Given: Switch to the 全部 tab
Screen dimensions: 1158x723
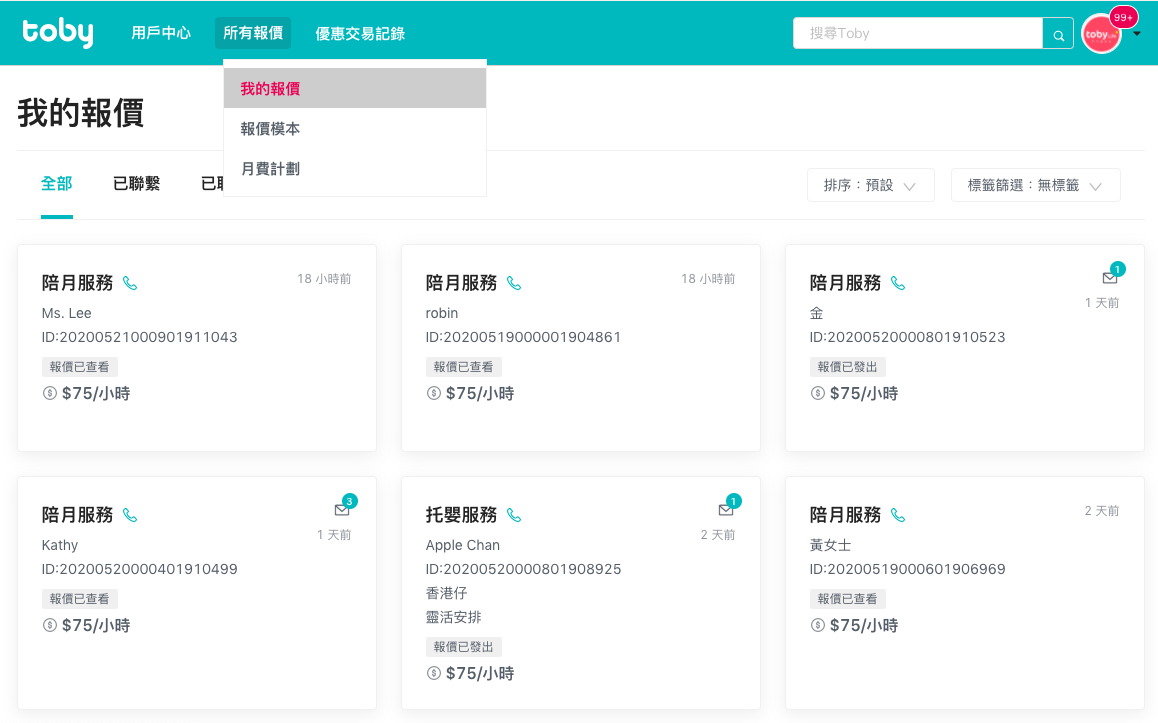Looking at the screenshot, I should point(57,184).
